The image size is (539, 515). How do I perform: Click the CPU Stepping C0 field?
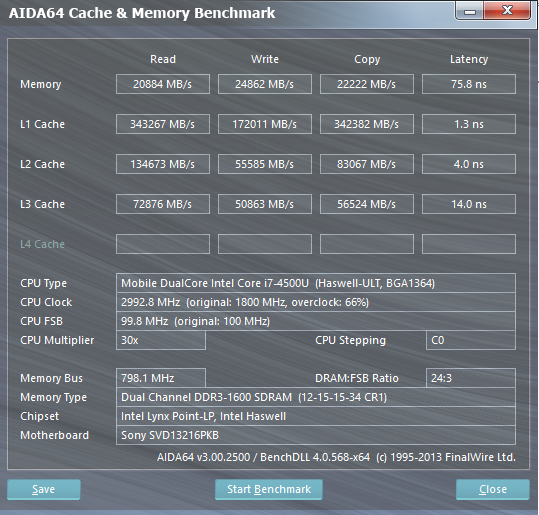(x=471, y=340)
